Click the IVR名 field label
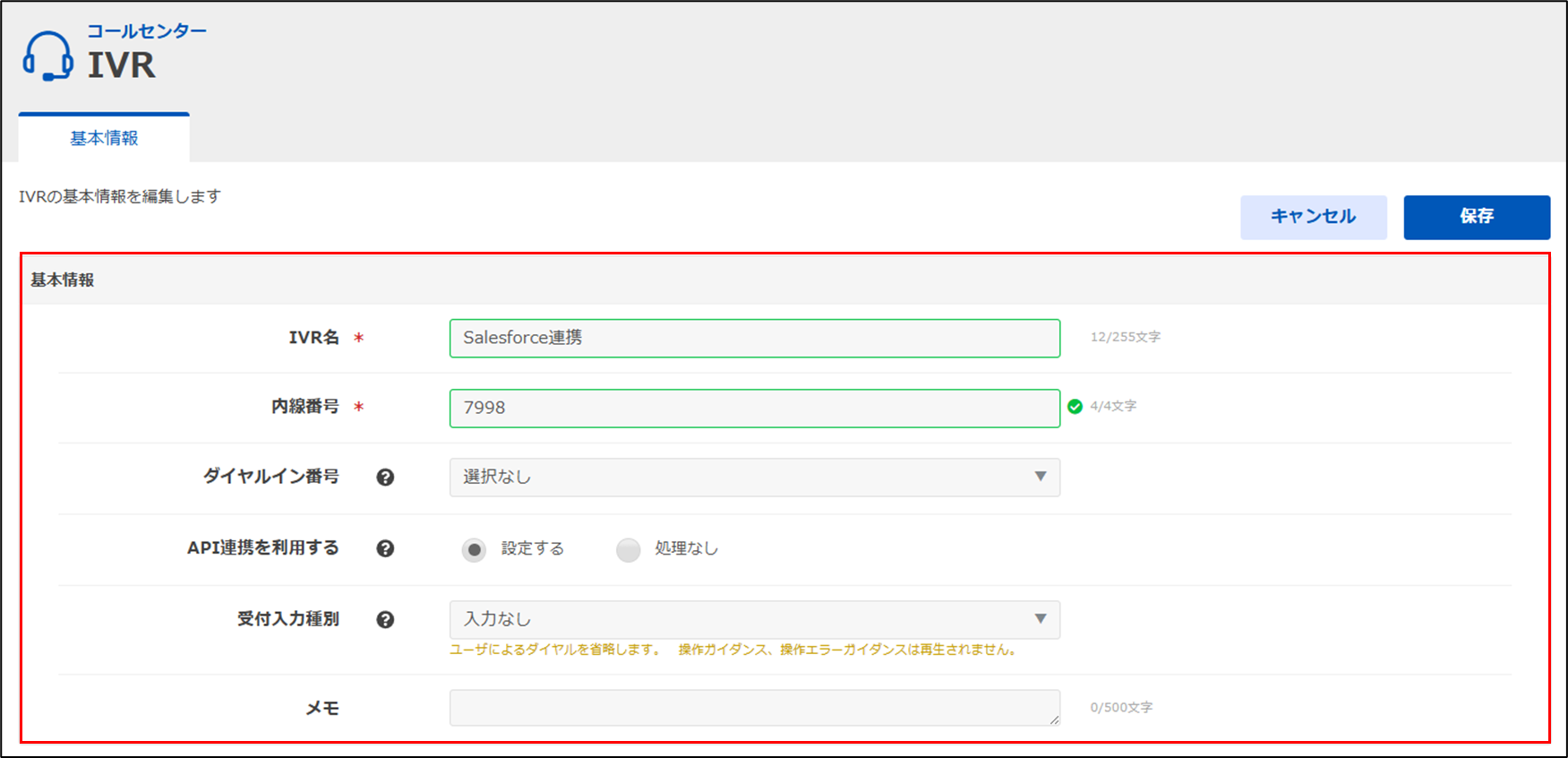Screen dimensions: 1568x758 click(313, 338)
